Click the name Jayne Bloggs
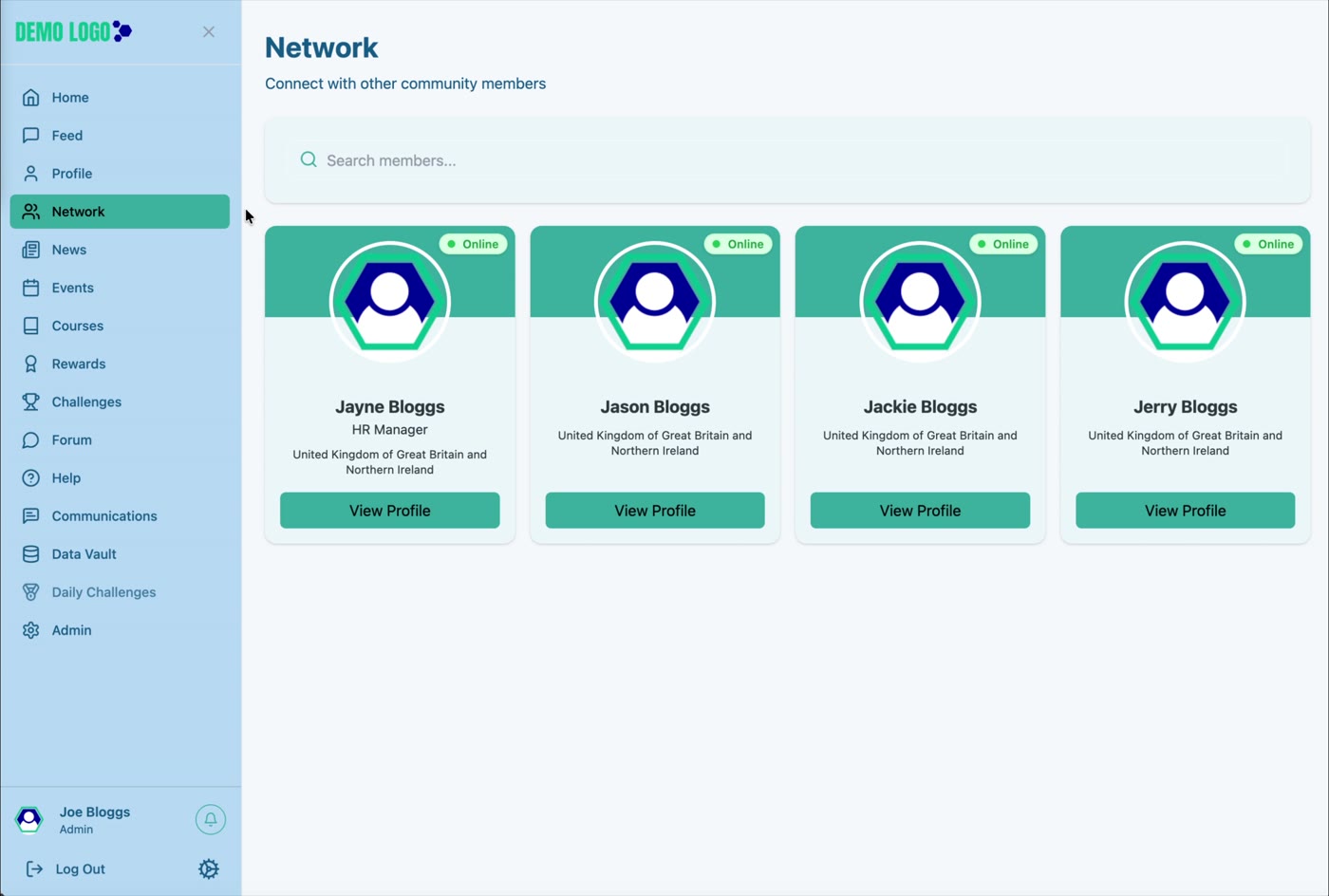 pyautogui.click(x=390, y=406)
